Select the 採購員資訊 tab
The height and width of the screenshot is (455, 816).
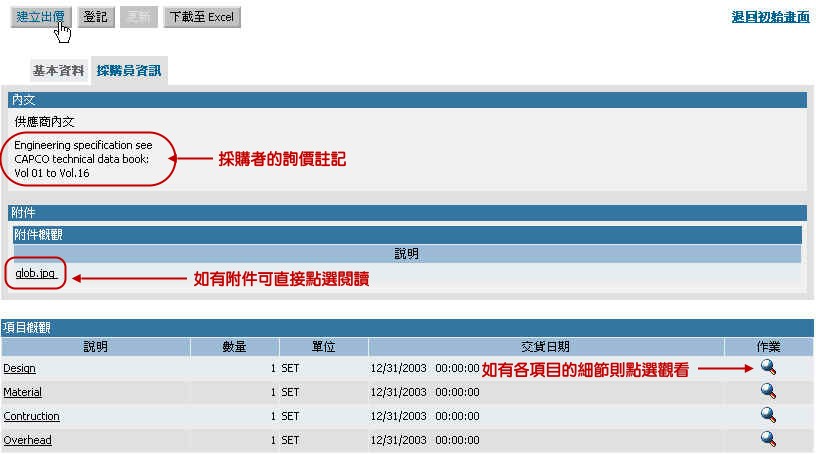click(x=129, y=71)
